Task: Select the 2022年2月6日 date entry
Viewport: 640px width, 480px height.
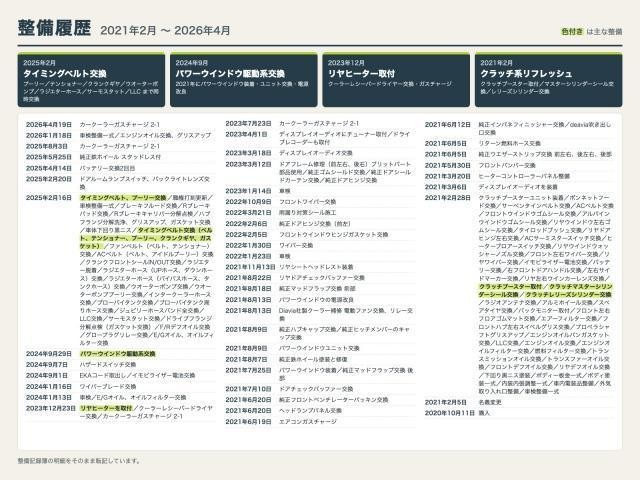Action: coord(246,224)
